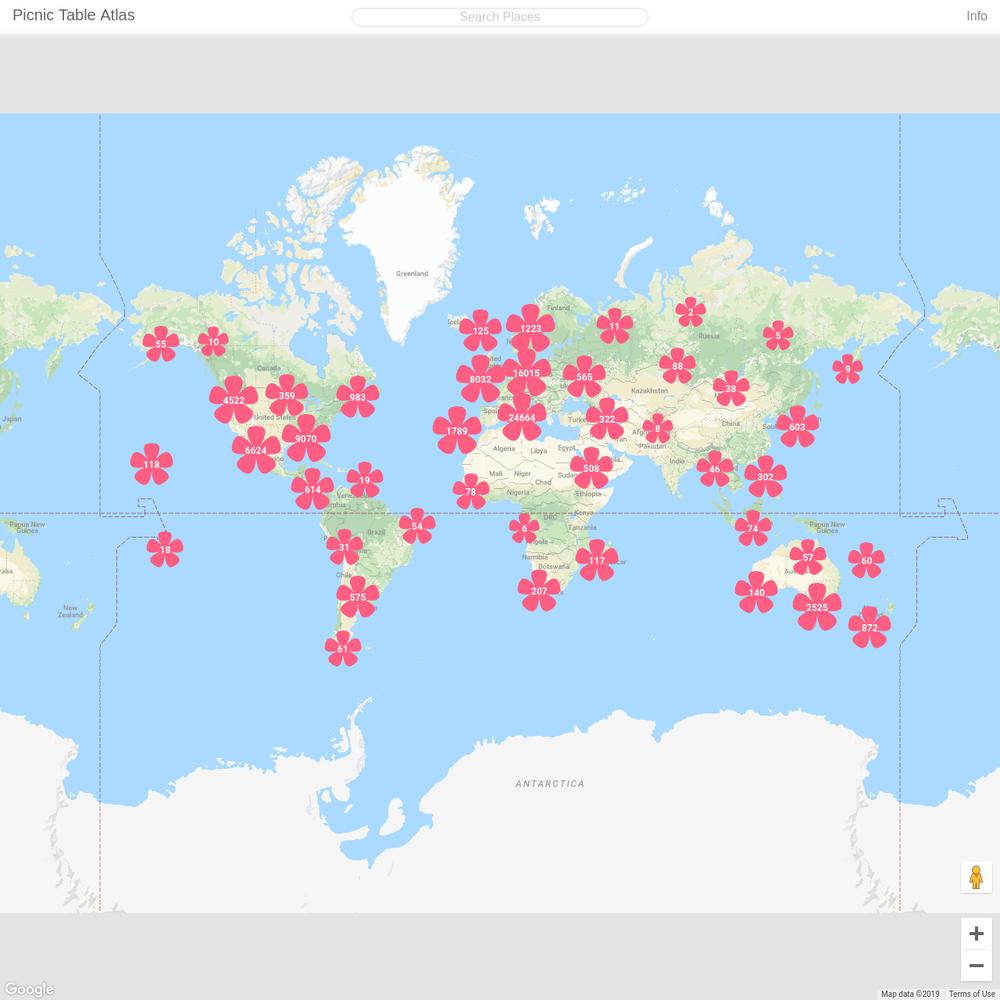
Task: Select the 9 cluster near Kamchatka
Action: [848, 369]
